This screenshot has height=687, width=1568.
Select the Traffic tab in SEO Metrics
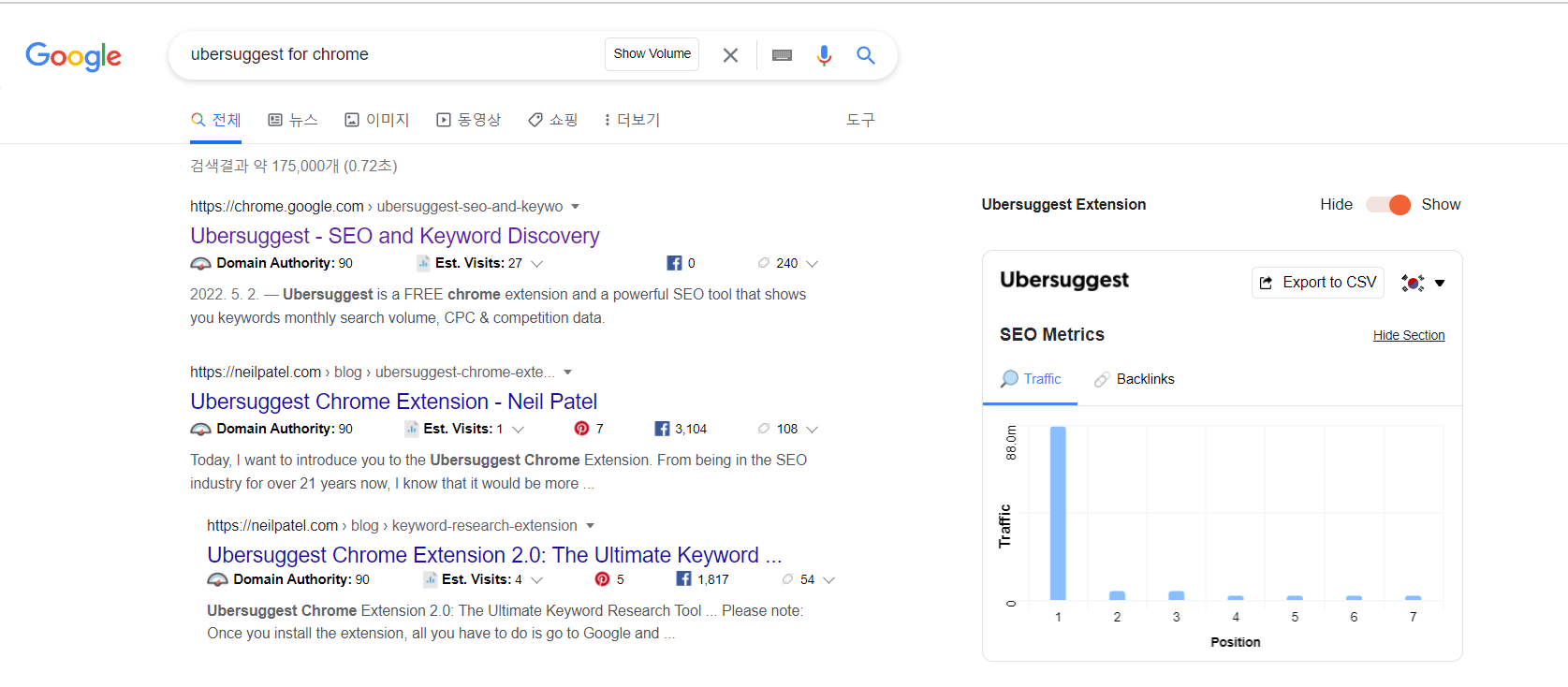click(1031, 379)
